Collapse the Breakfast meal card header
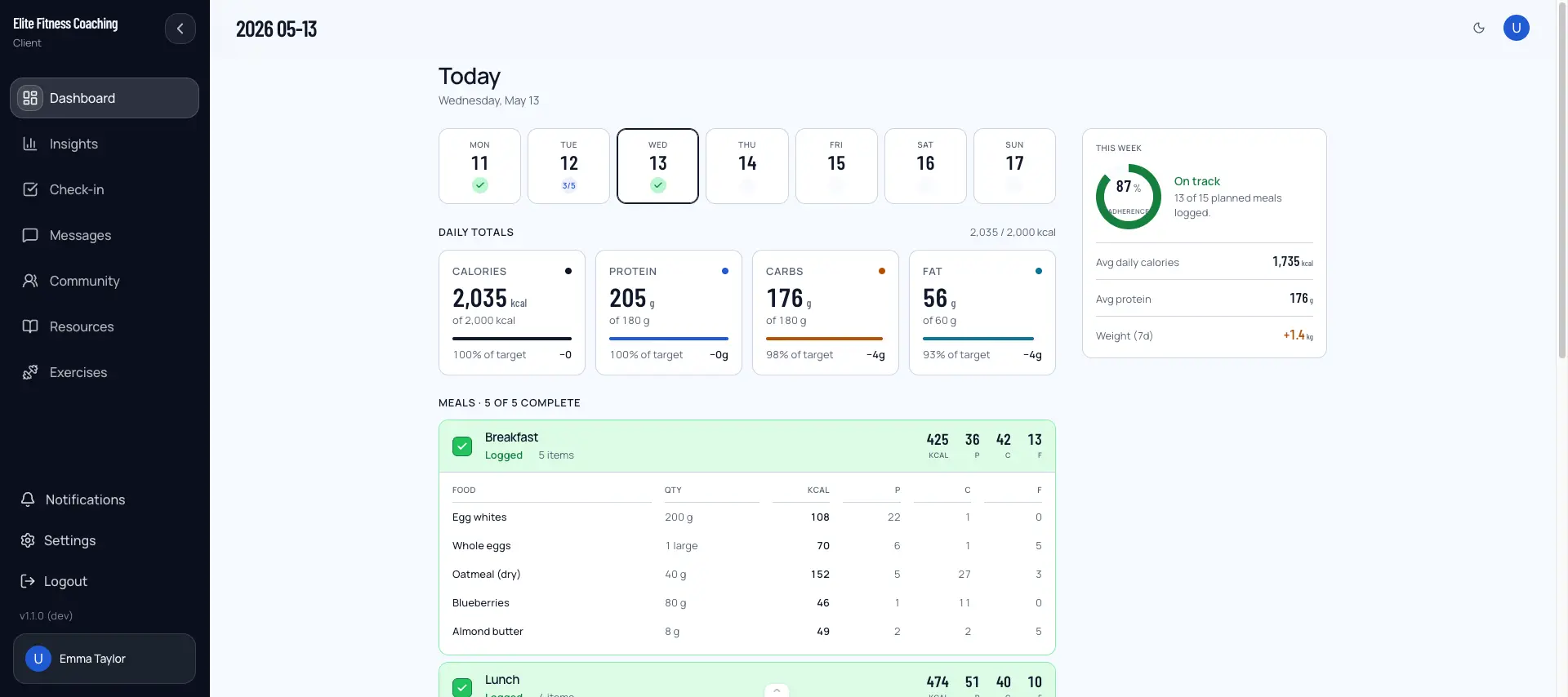Screen dimensions: 1568x697 (x=747, y=446)
